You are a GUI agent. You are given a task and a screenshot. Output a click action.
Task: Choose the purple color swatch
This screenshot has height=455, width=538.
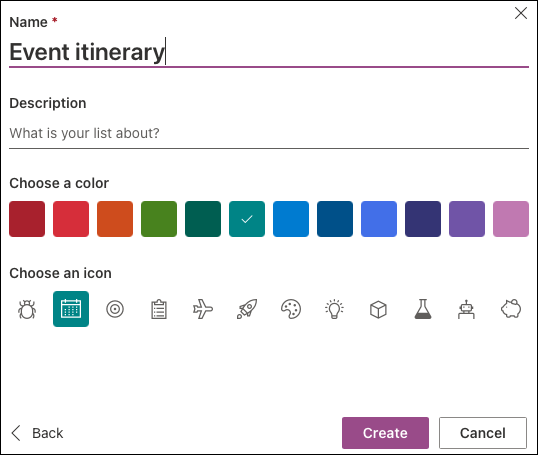tap(467, 219)
